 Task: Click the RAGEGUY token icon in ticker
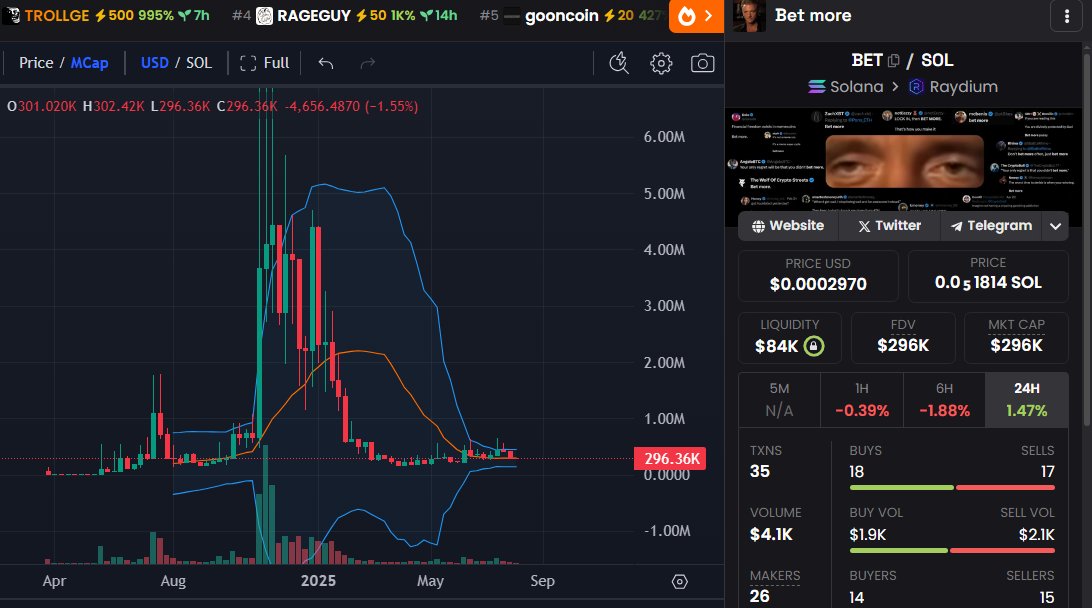[264, 15]
